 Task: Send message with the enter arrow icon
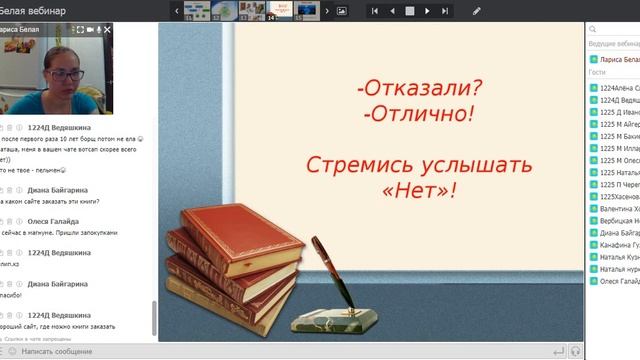click(558, 351)
